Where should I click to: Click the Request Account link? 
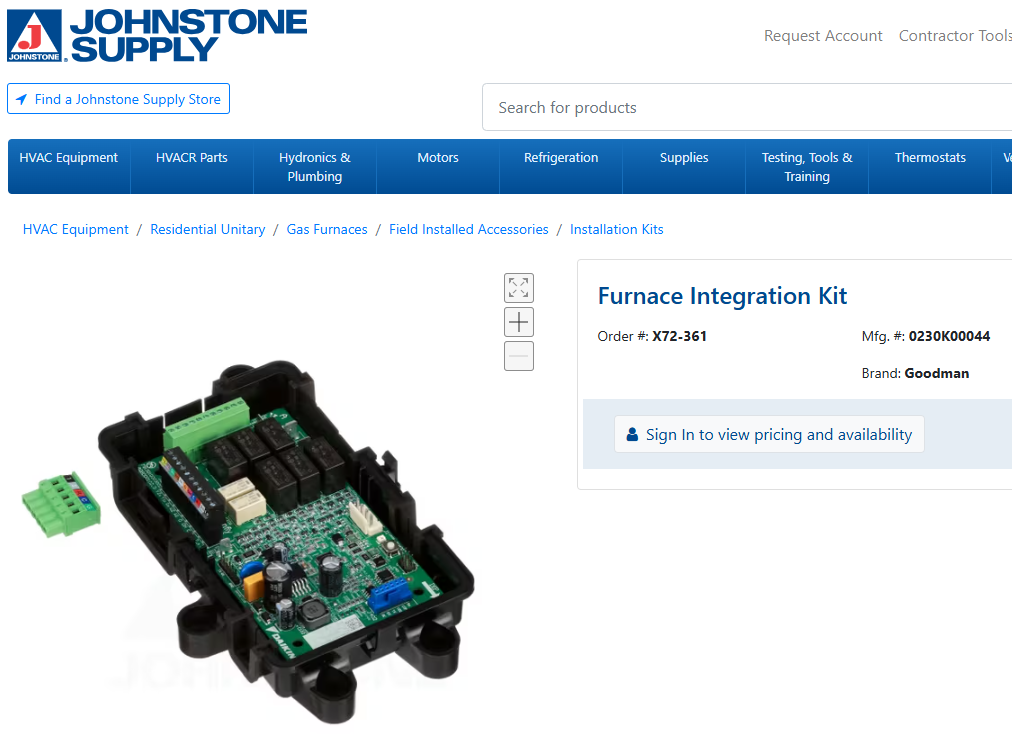[823, 35]
